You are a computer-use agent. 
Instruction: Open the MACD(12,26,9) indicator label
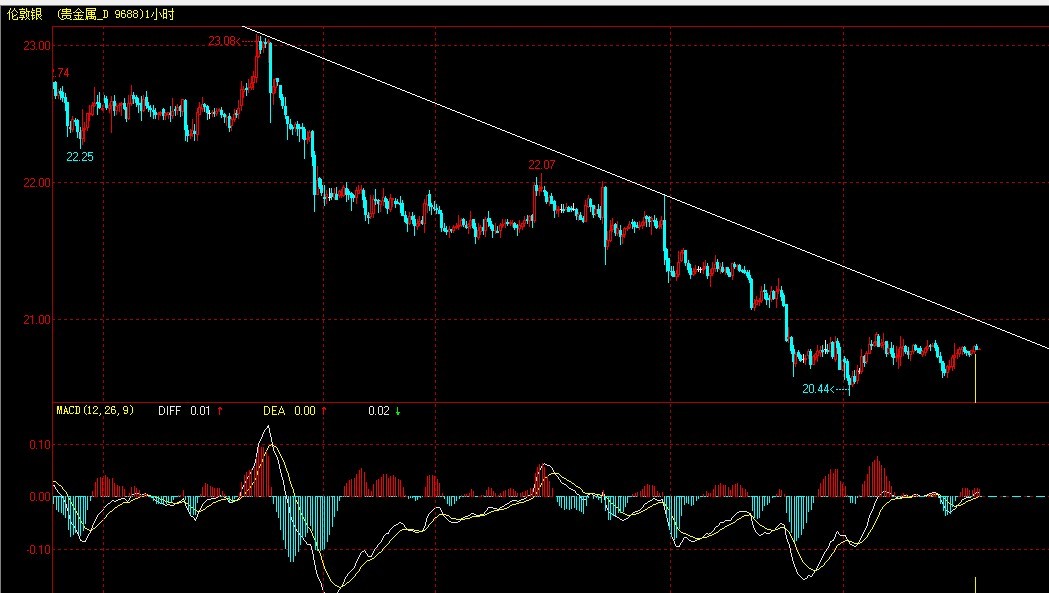(94, 410)
